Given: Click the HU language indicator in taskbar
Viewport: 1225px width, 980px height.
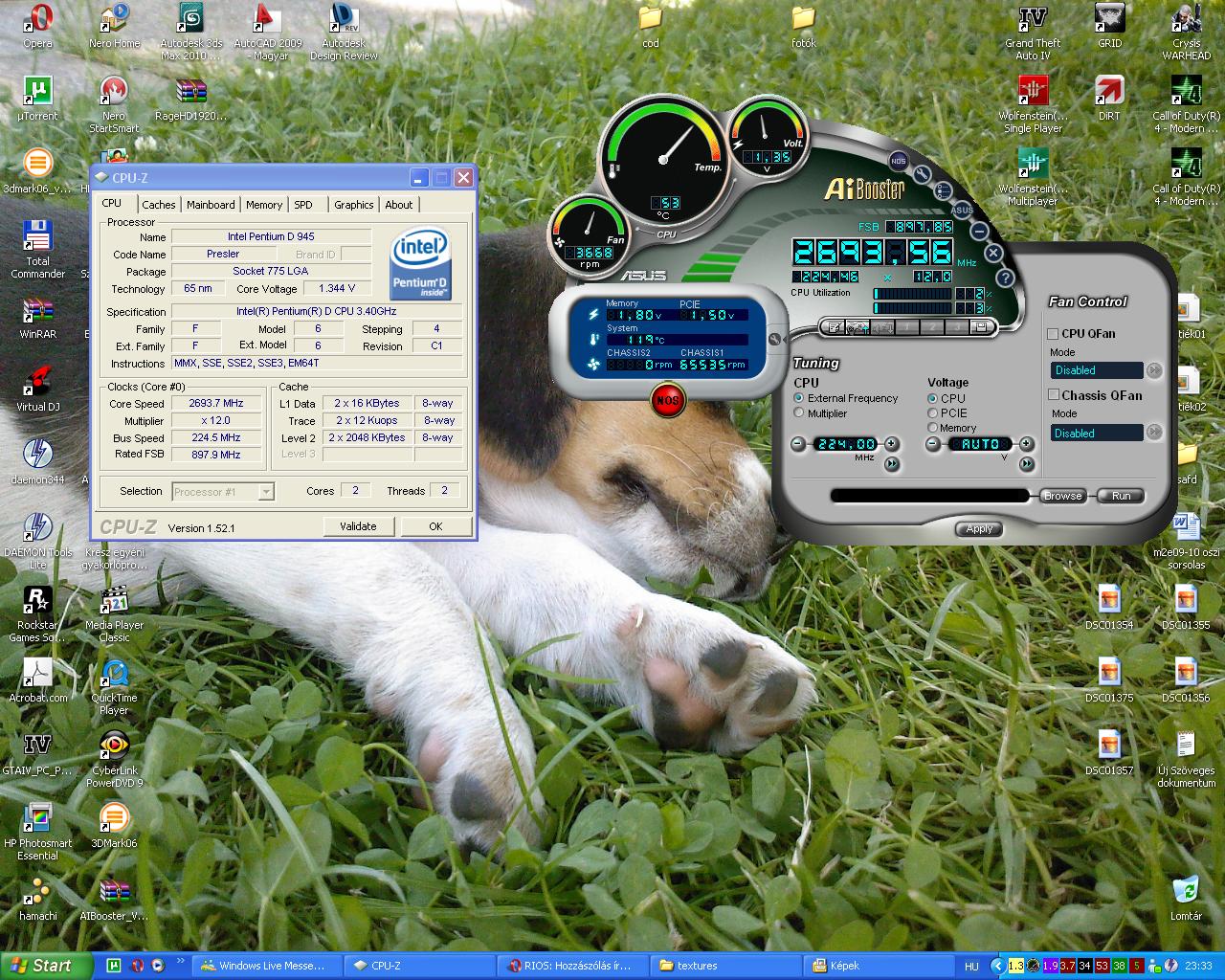Looking at the screenshot, I should 971,967.
